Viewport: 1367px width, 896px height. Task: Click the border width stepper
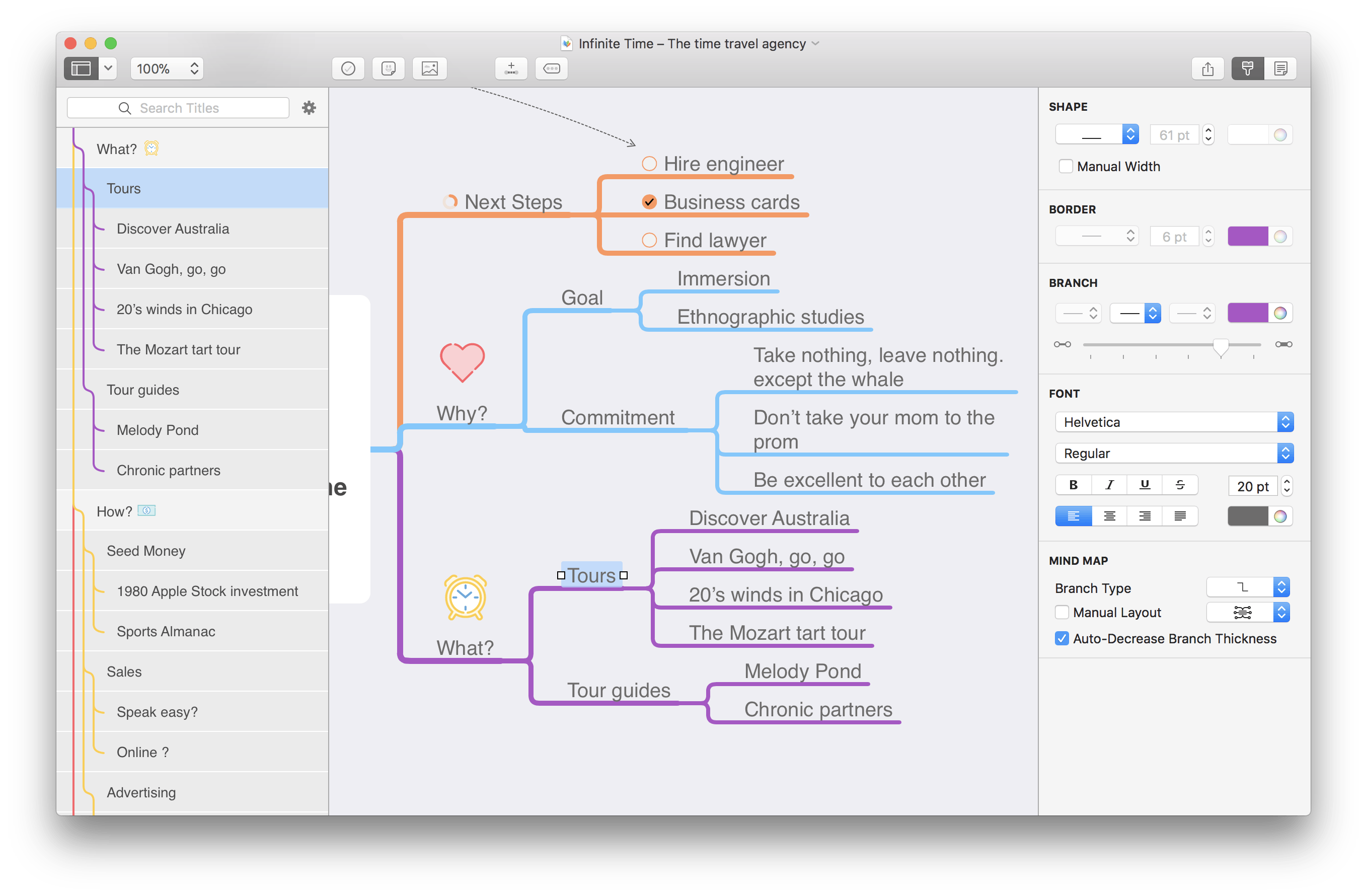[1208, 237]
